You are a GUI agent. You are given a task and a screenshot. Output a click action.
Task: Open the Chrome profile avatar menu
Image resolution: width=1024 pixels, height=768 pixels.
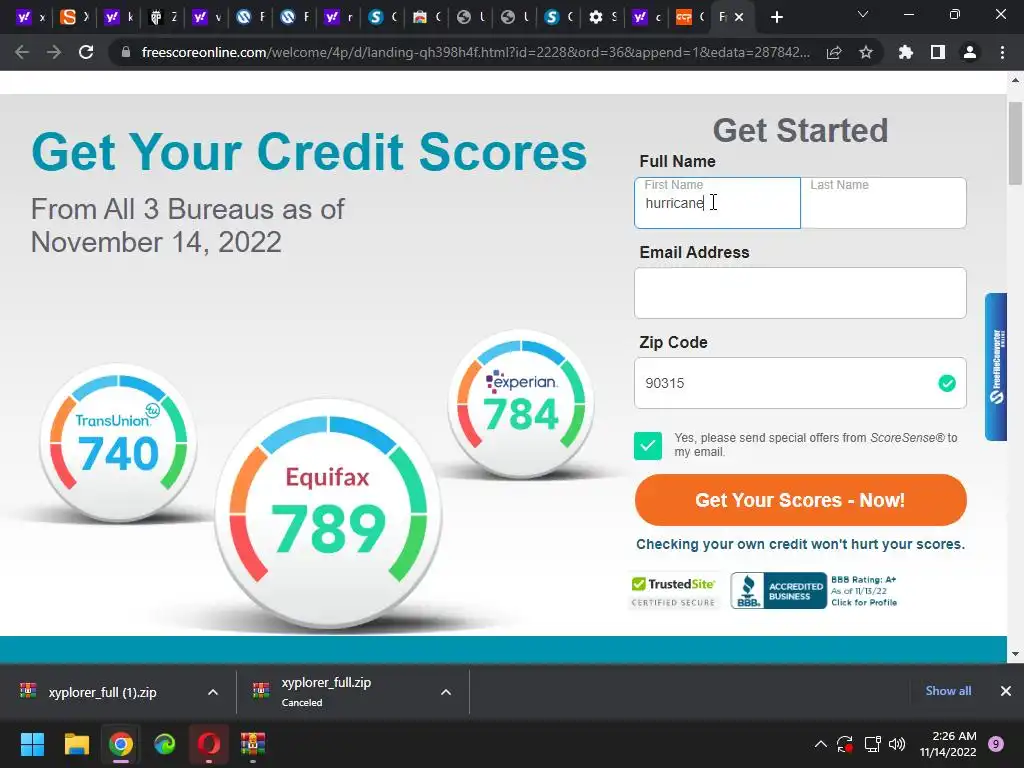(970, 52)
